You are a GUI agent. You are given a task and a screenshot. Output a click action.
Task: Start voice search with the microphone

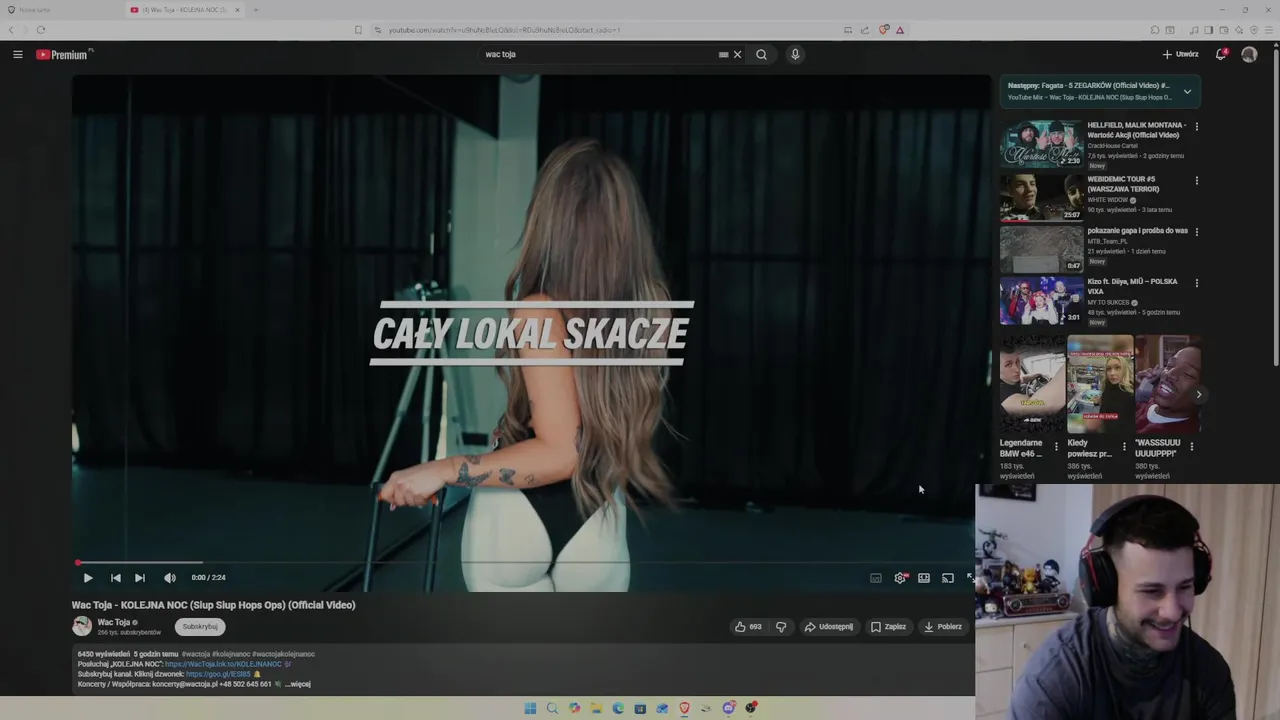[795, 55]
